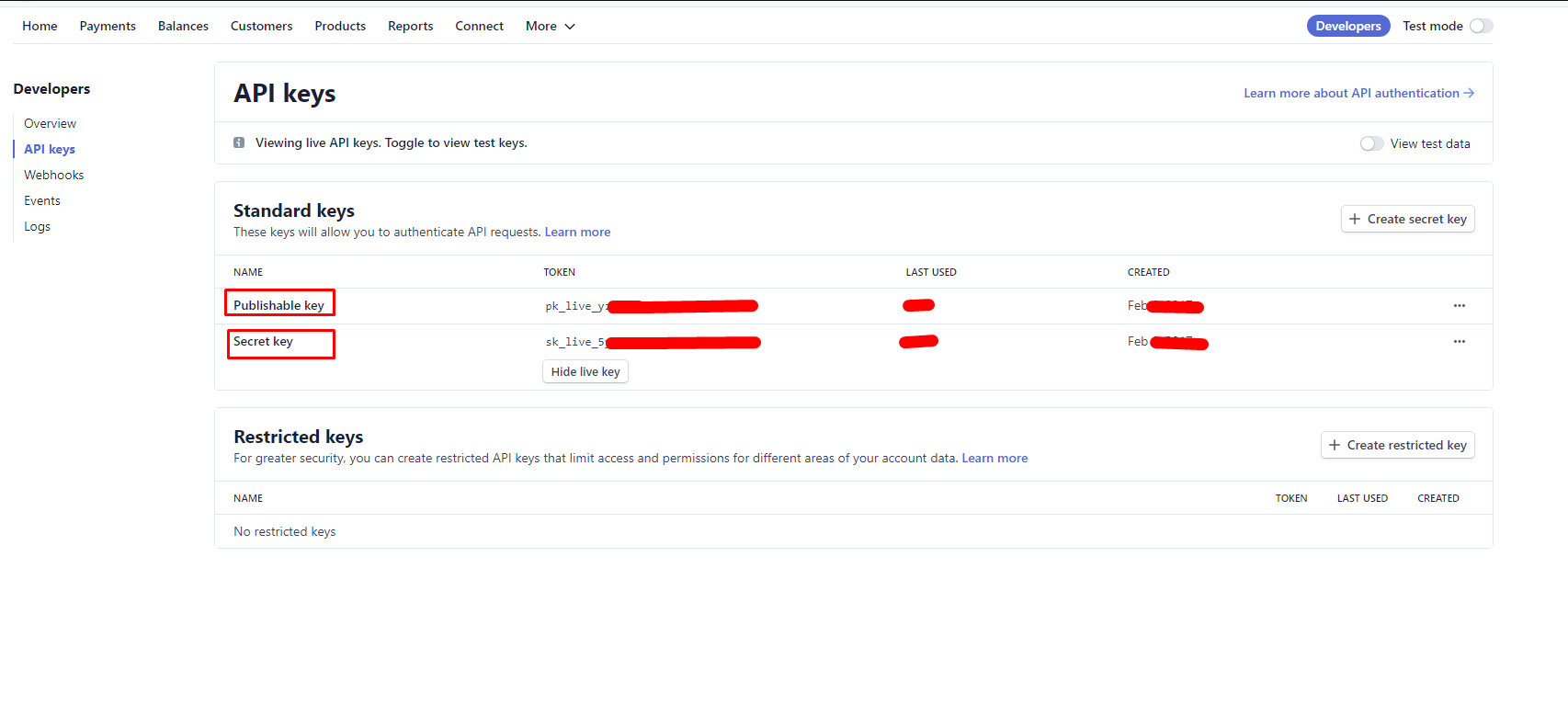Go to the Payments section
Viewport: 1568px width, 716px height.
tap(108, 26)
